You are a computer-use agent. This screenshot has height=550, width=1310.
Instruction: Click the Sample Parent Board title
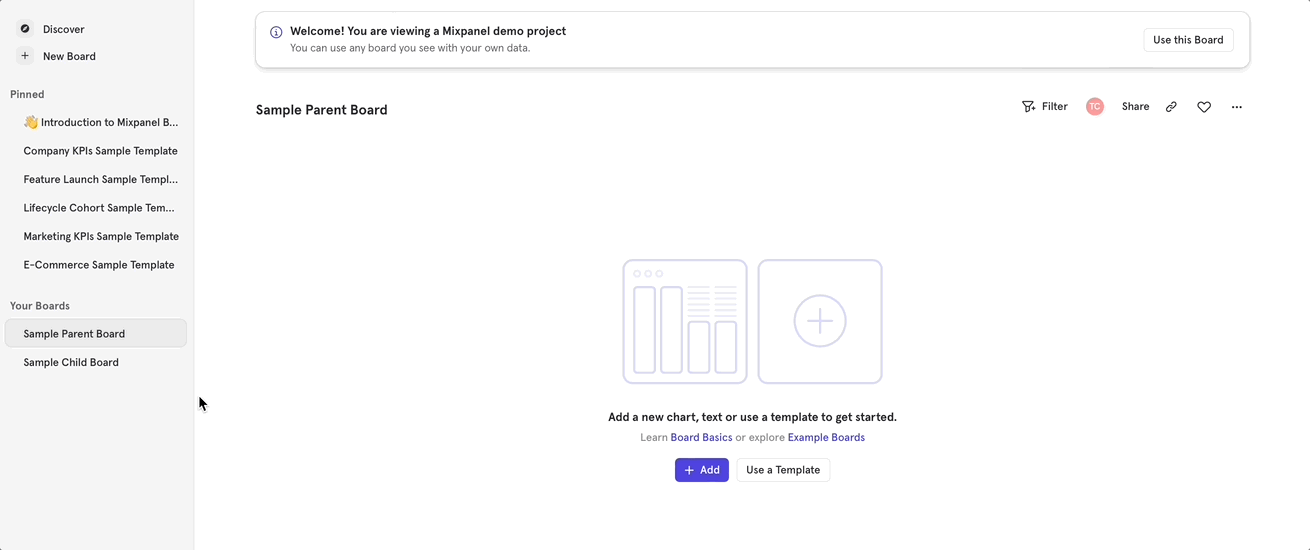pos(321,110)
